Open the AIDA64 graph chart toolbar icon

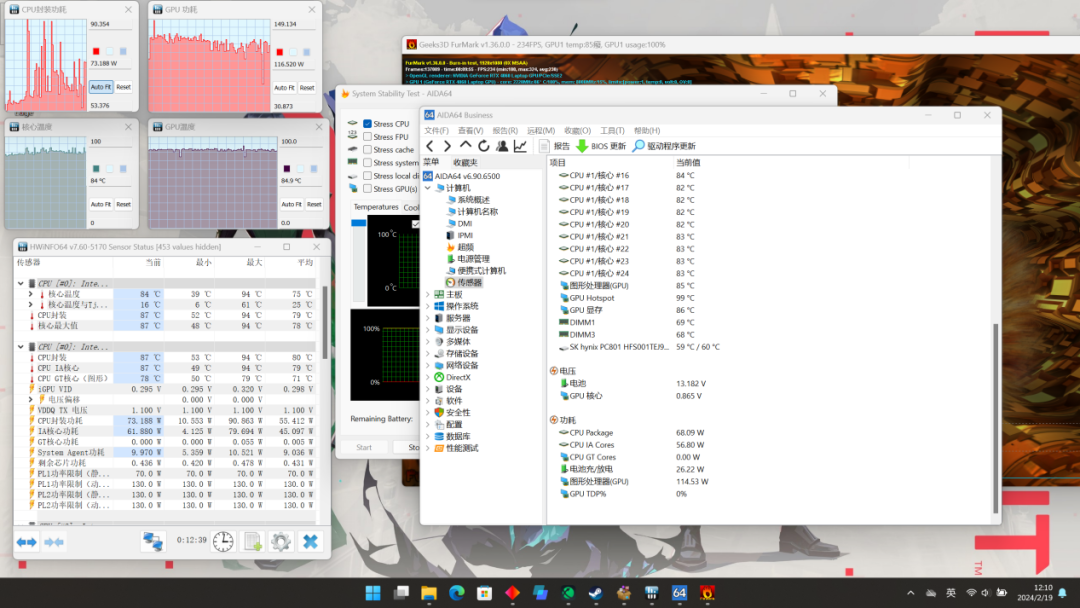click(x=520, y=146)
